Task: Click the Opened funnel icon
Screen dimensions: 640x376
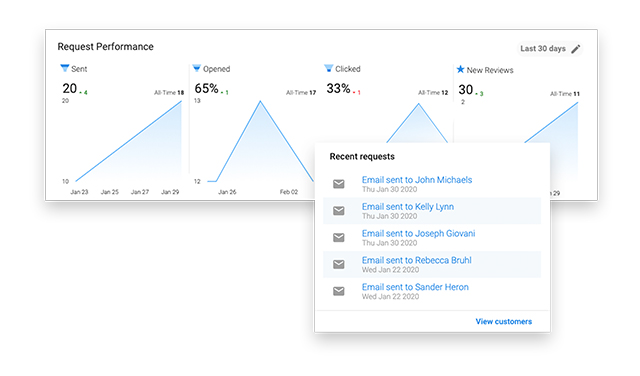Action: click(197, 68)
